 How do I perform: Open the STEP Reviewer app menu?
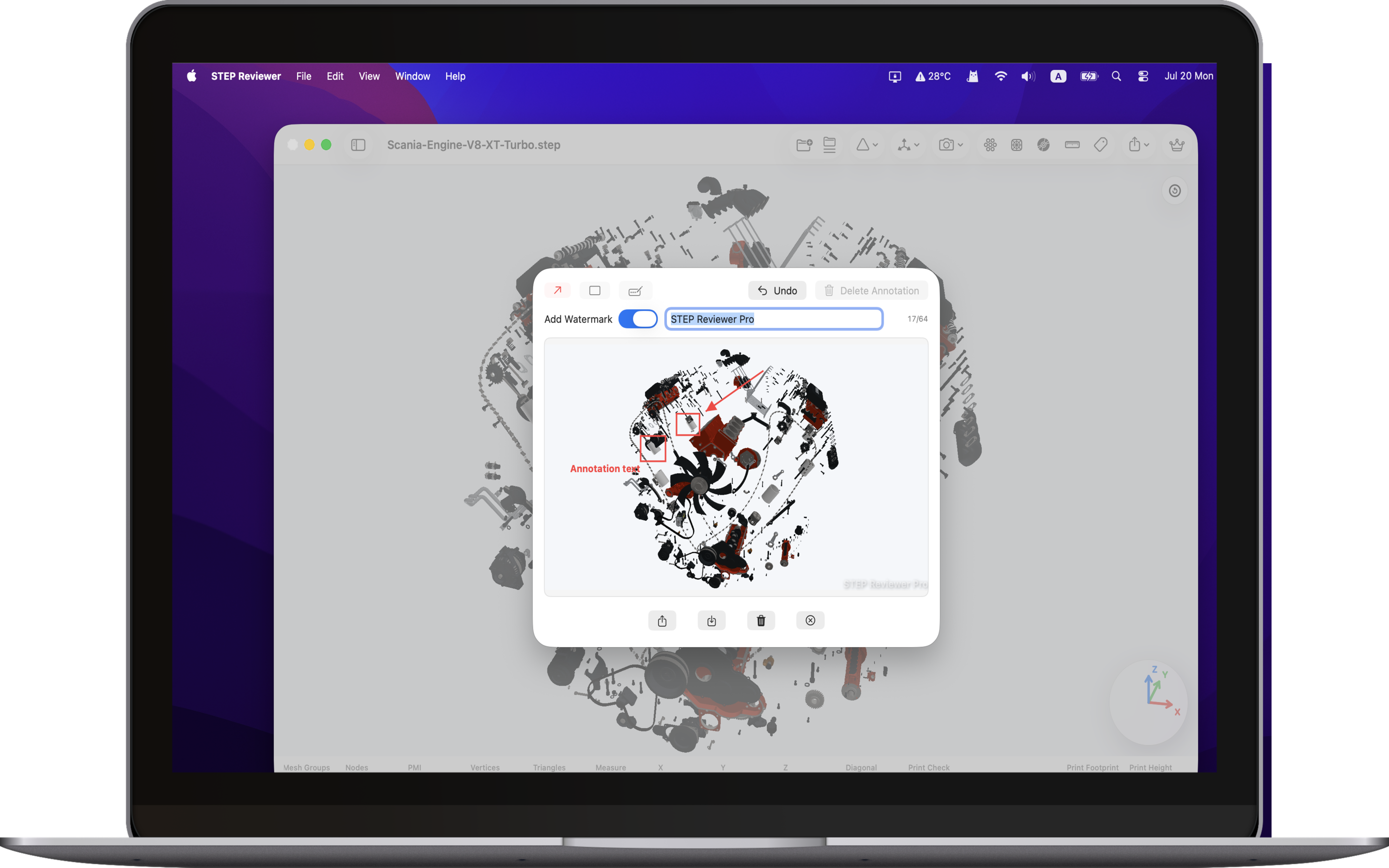(x=245, y=76)
